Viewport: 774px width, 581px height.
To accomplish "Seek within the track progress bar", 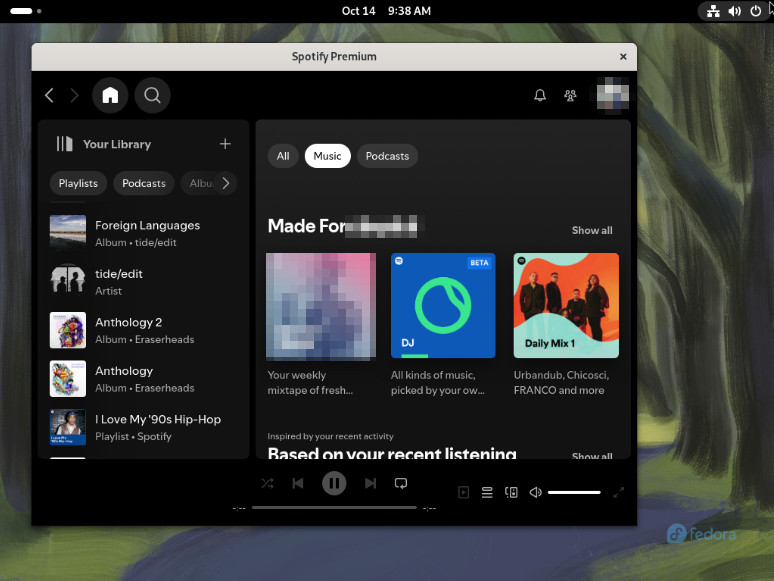I will [x=334, y=507].
